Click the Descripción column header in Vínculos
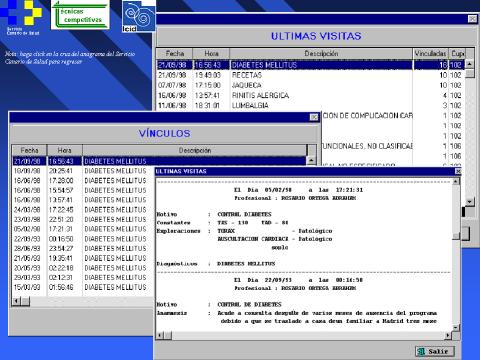 [x=195, y=150]
